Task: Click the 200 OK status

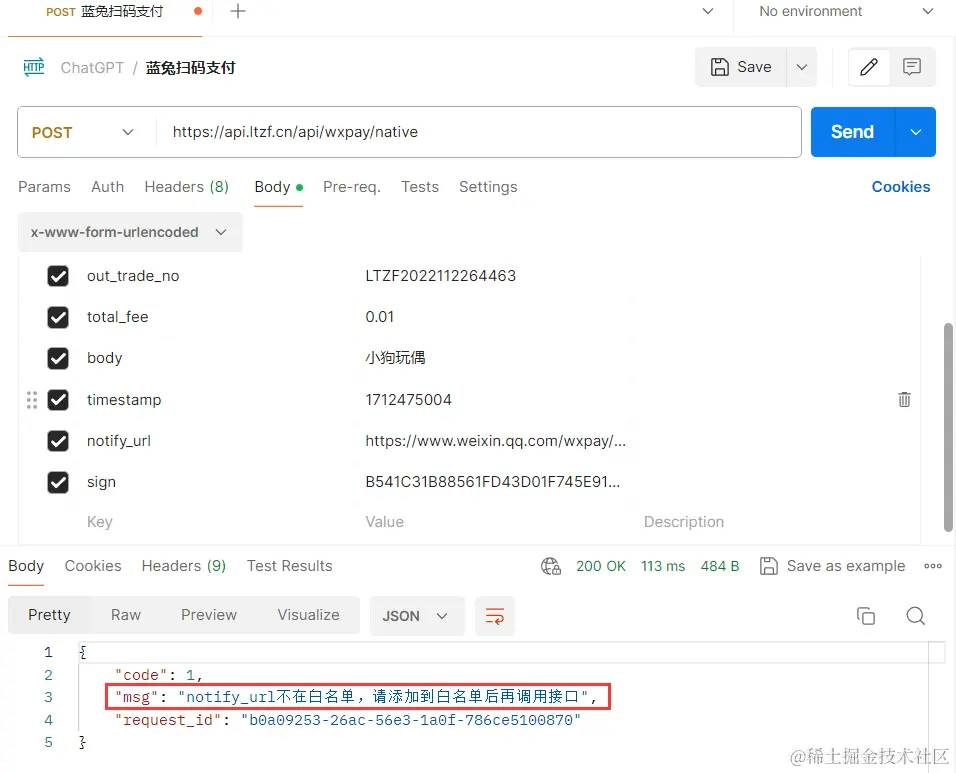Action: coord(601,566)
